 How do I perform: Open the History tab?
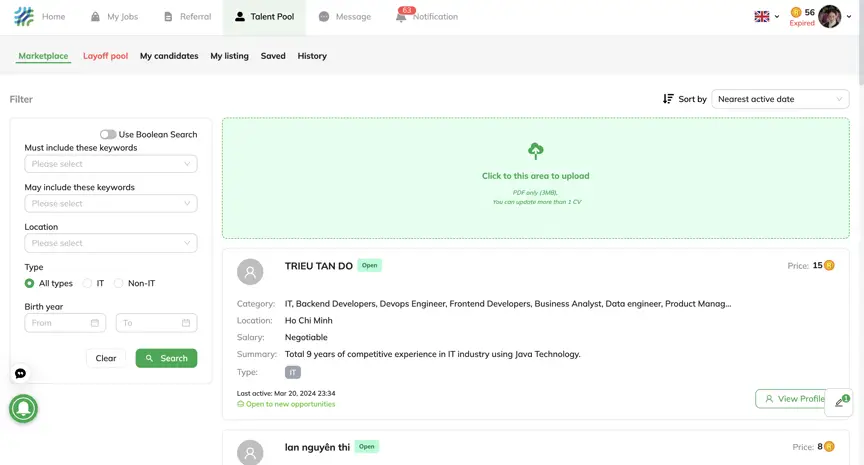312,56
